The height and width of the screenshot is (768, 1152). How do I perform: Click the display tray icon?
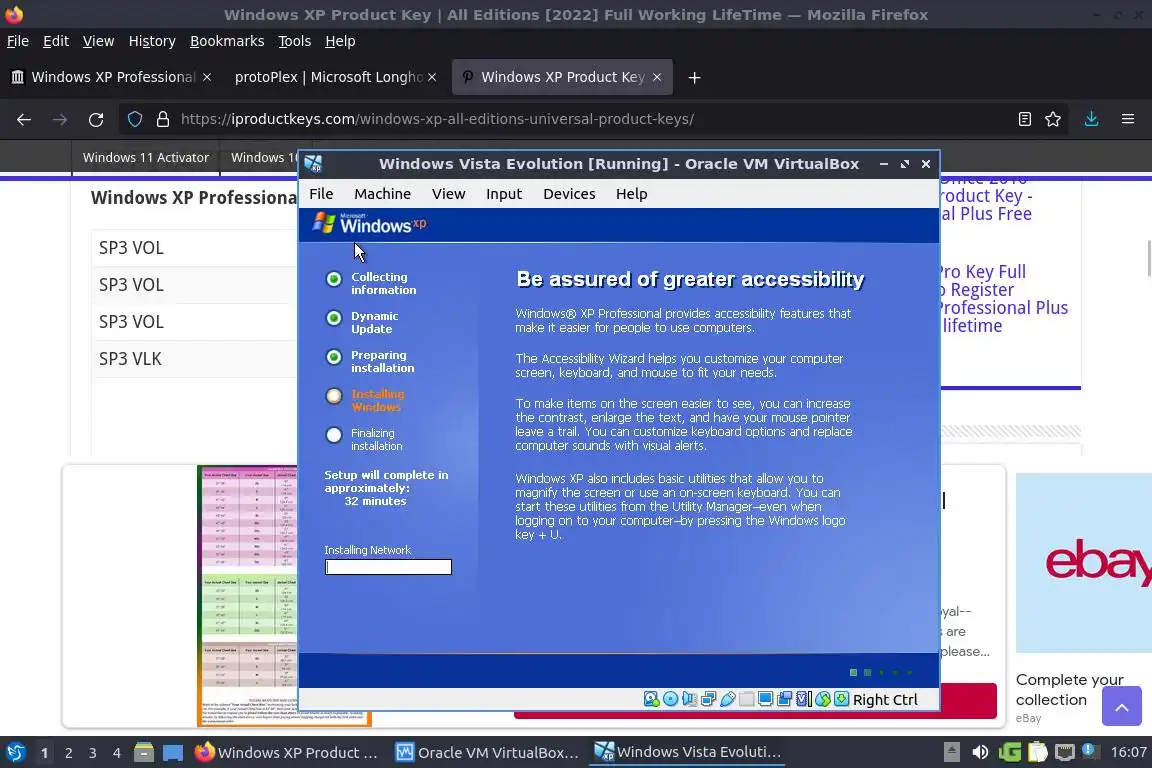(x=1064, y=752)
